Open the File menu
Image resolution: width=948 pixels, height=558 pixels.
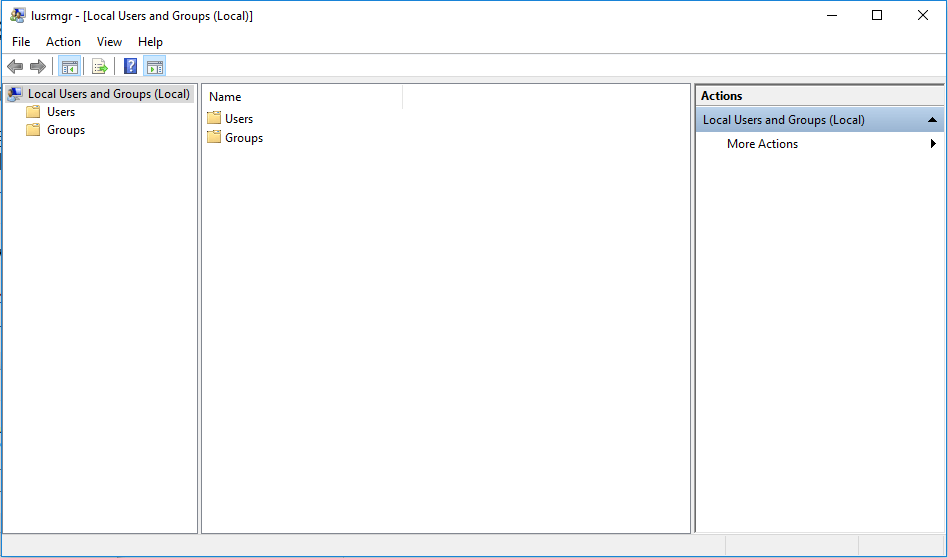(x=21, y=42)
